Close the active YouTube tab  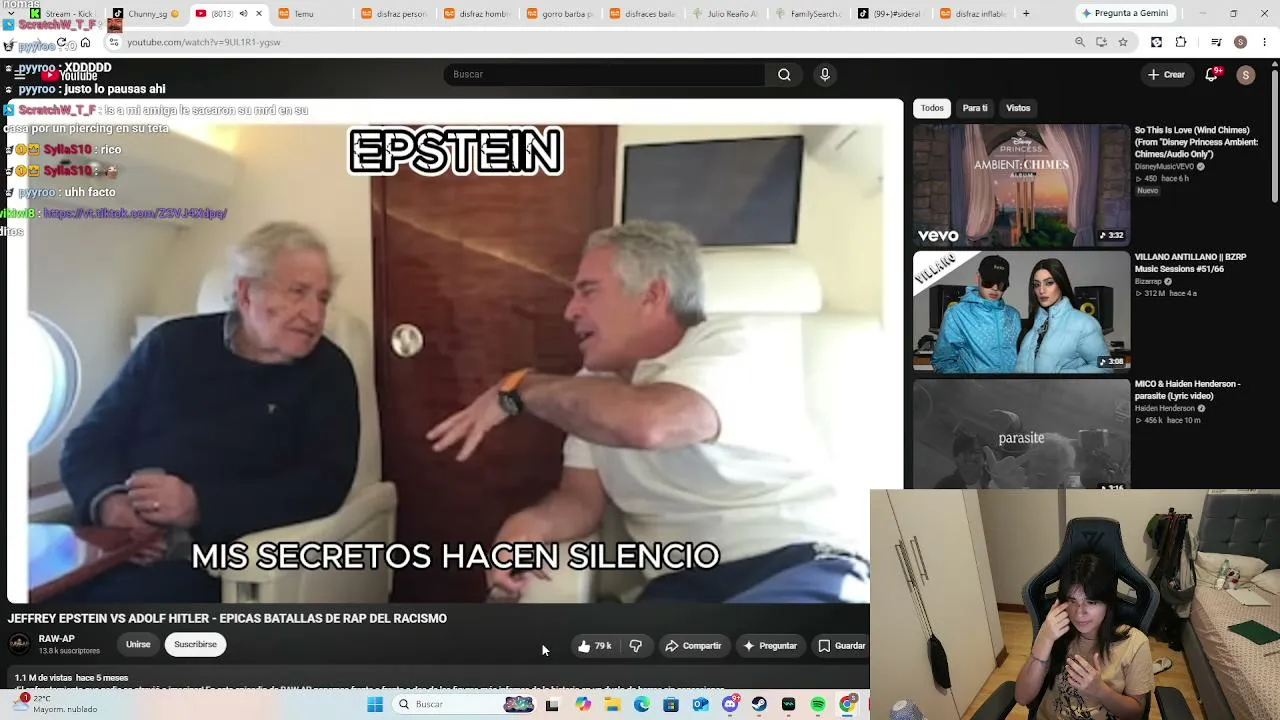pos(259,14)
